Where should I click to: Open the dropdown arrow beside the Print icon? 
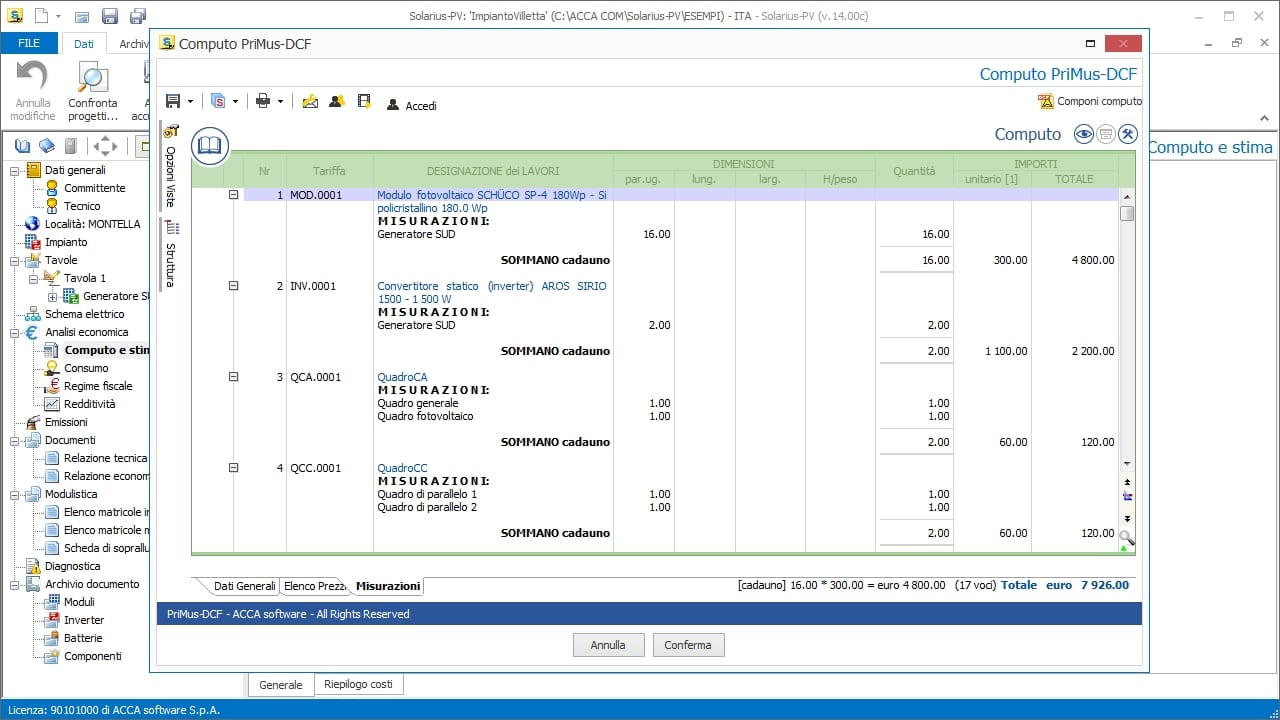tap(280, 101)
